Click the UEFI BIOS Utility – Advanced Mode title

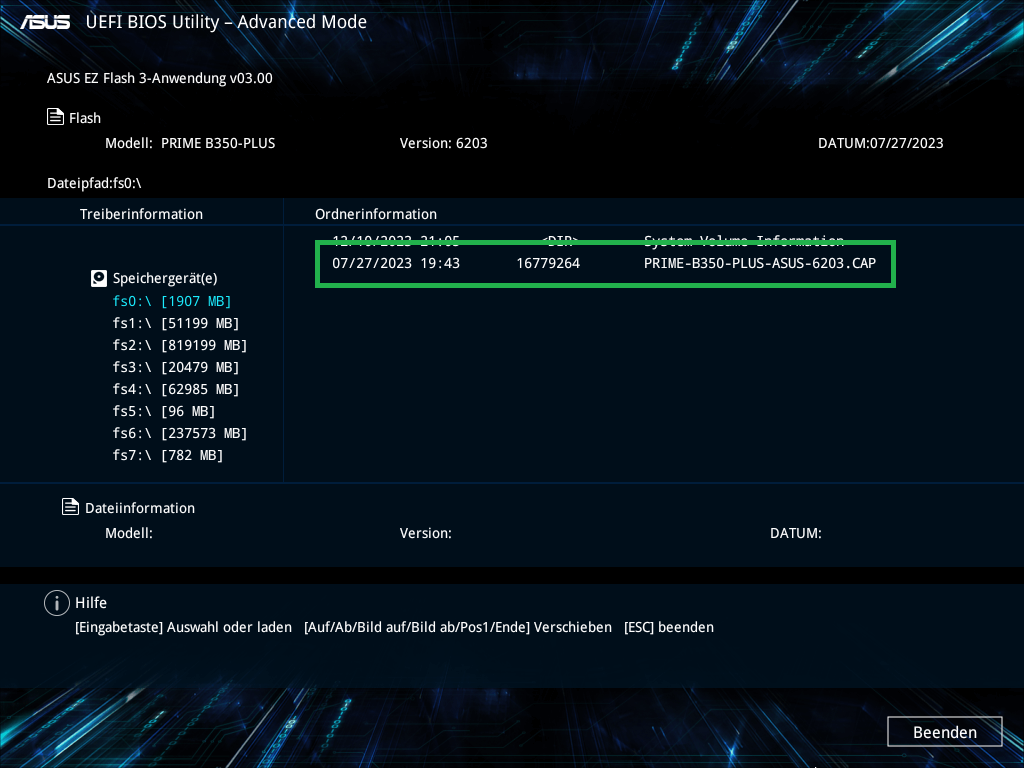226,22
